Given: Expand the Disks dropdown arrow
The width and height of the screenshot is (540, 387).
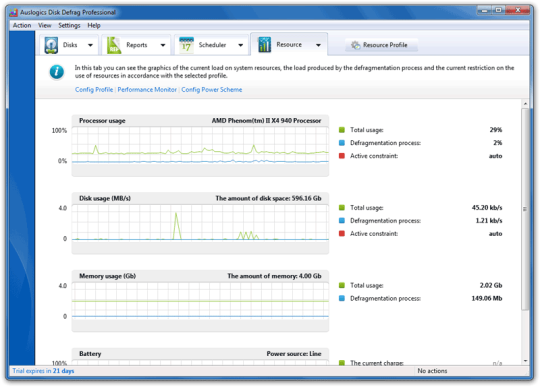Looking at the screenshot, I should click(x=90, y=45).
